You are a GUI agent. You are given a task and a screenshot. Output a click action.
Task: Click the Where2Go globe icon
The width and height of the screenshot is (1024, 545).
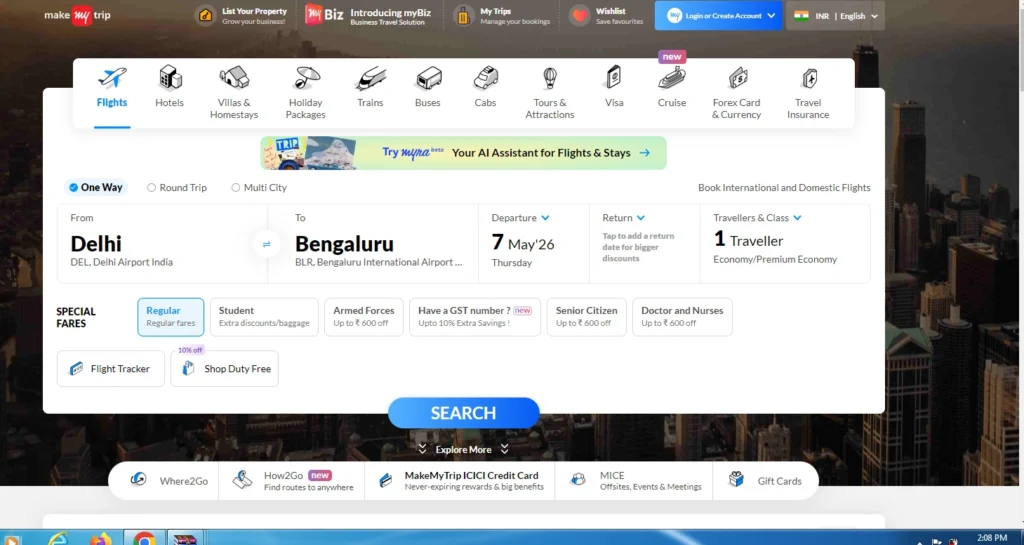pos(138,480)
